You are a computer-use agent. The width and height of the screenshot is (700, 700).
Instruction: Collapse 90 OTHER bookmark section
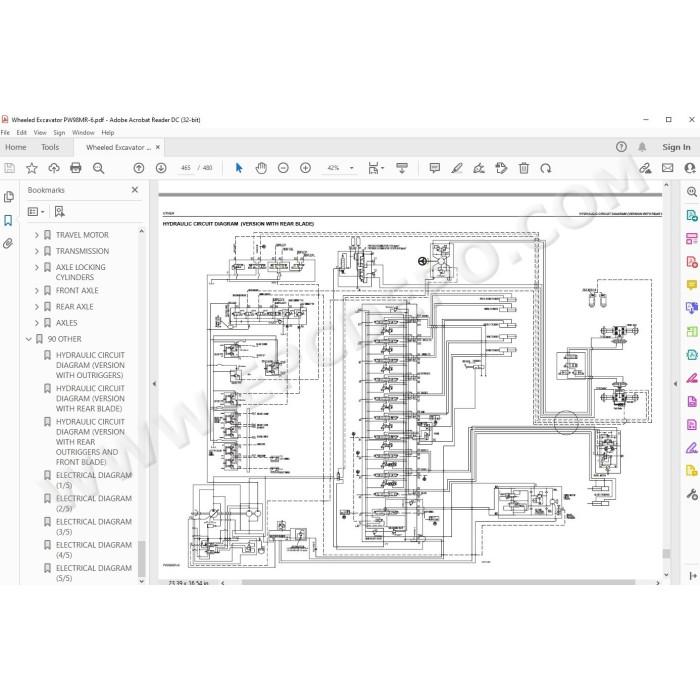click(29, 339)
